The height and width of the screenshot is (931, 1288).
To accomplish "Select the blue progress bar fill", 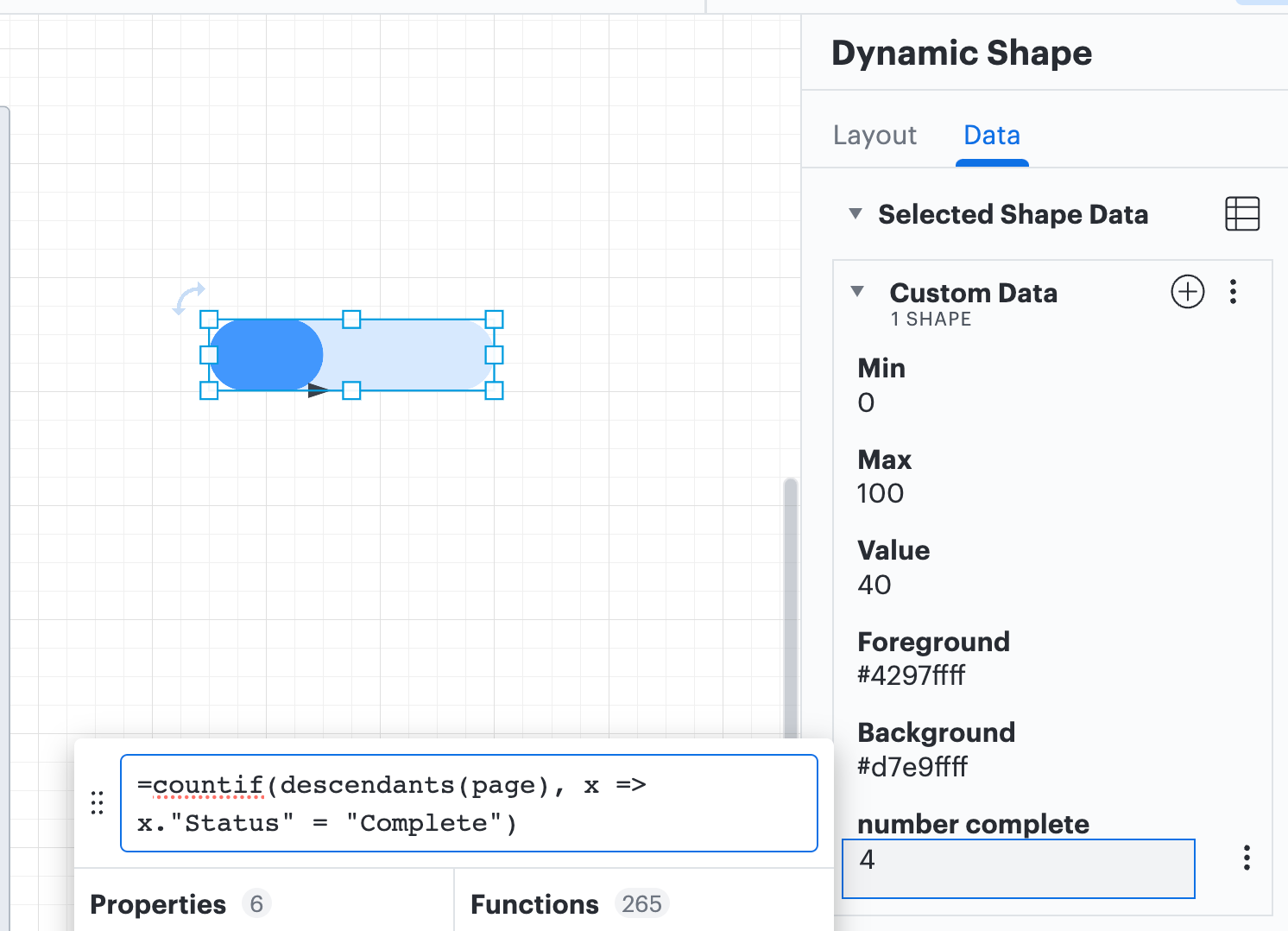I will coord(266,355).
